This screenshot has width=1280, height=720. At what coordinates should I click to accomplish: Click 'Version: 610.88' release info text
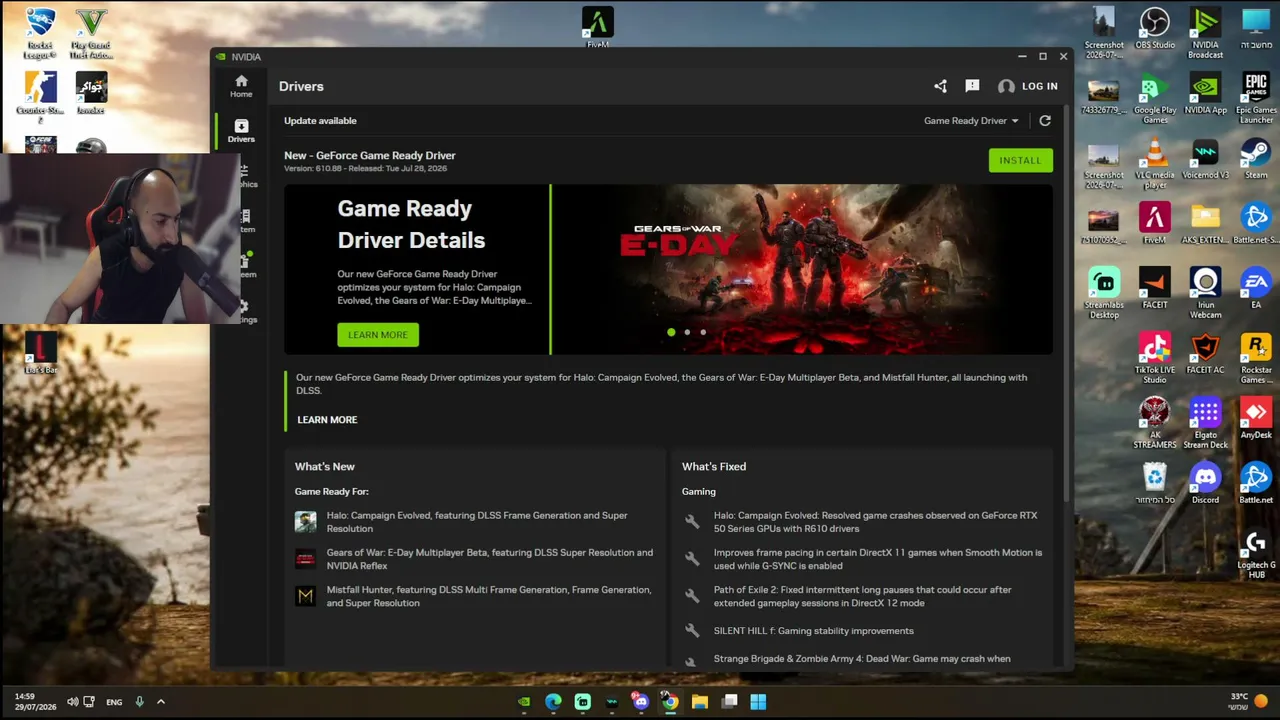click(x=365, y=168)
